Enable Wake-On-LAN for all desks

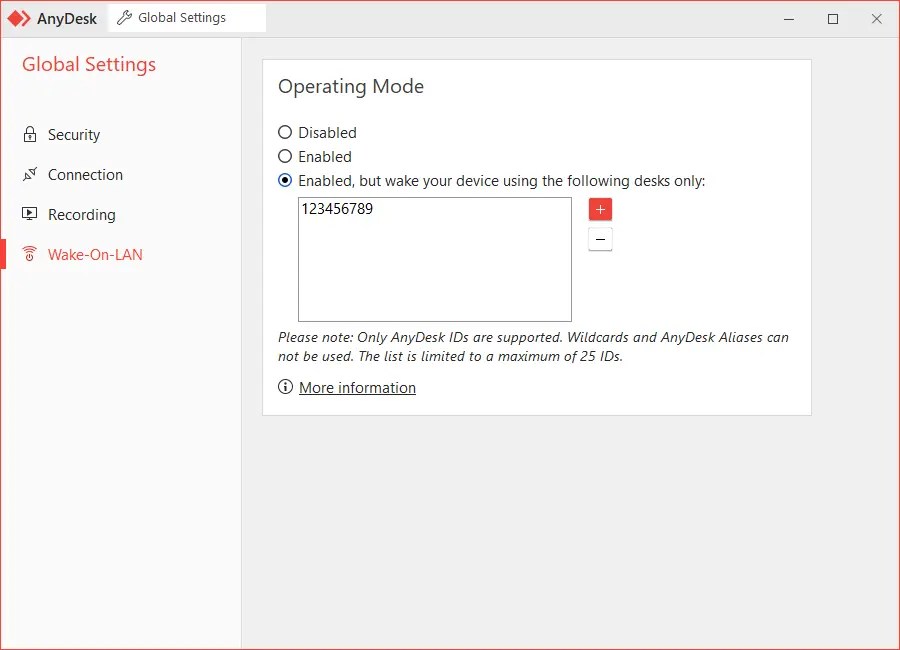pyautogui.click(x=285, y=156)
